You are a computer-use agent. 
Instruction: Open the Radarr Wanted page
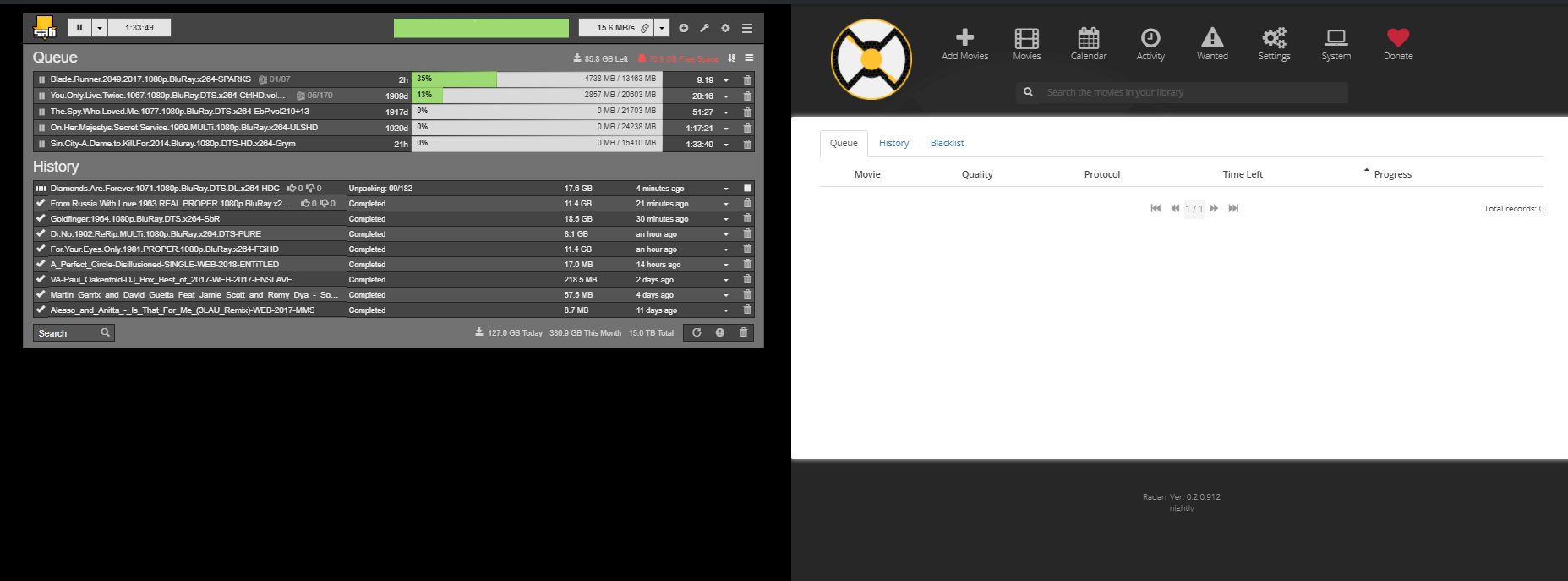(1212, 44)
